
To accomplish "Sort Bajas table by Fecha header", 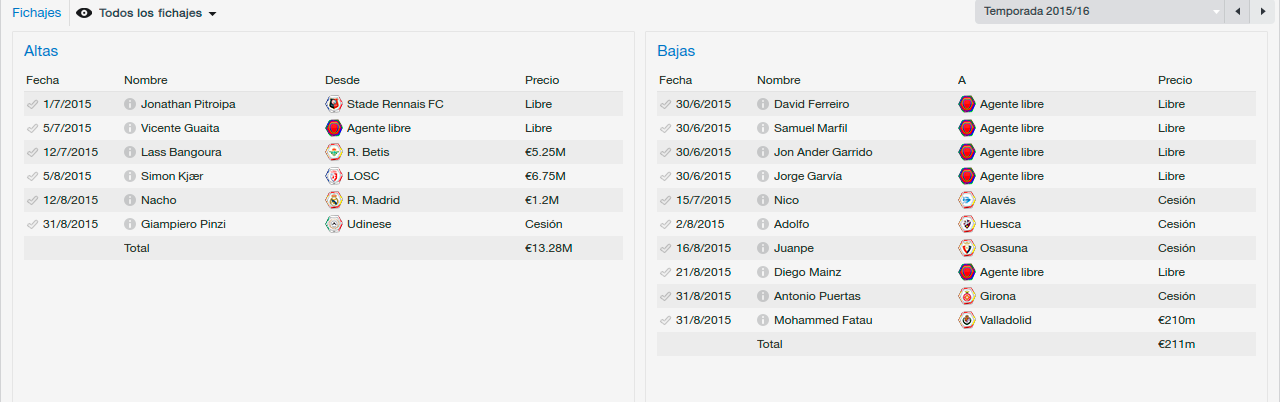I will [x=675, y=80].
